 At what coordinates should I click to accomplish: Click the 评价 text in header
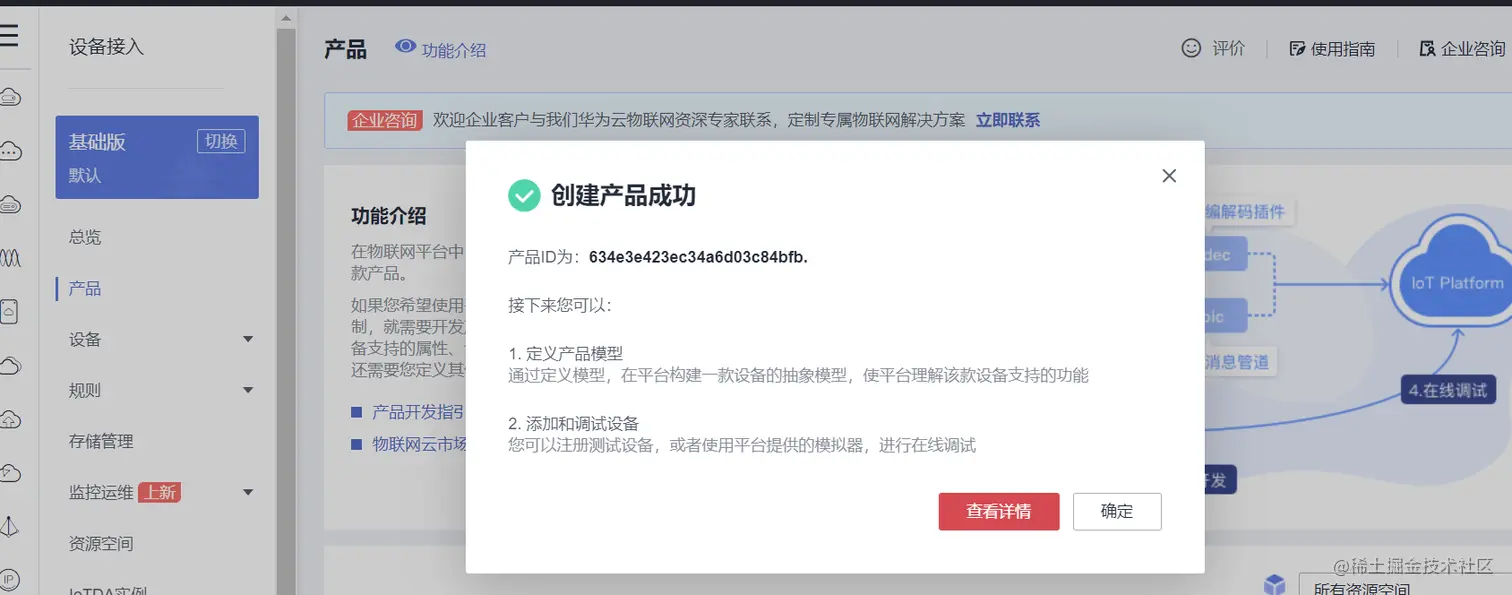pyautogui.click(x=1229, y=48)
